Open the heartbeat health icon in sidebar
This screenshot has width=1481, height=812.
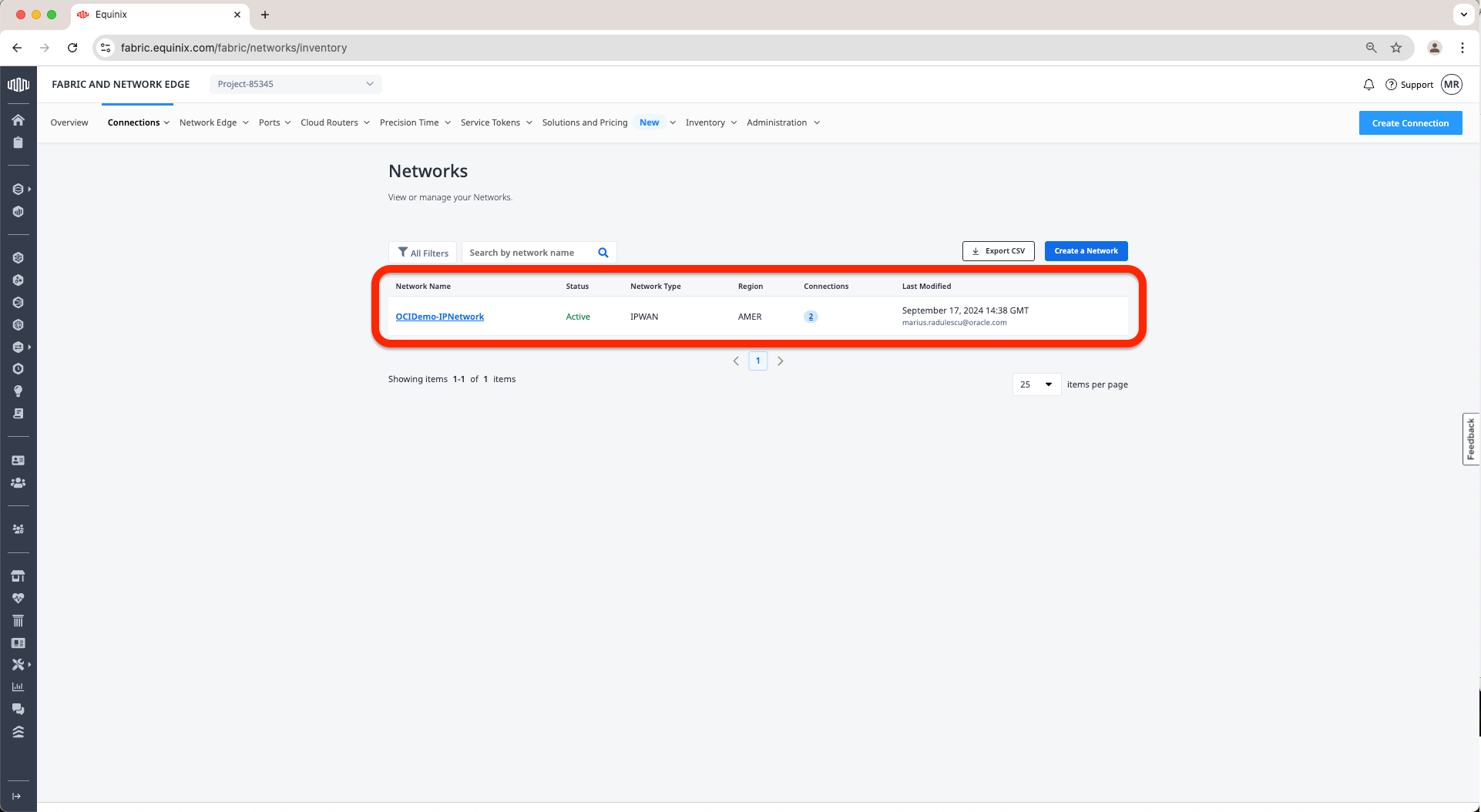point(18,599)
